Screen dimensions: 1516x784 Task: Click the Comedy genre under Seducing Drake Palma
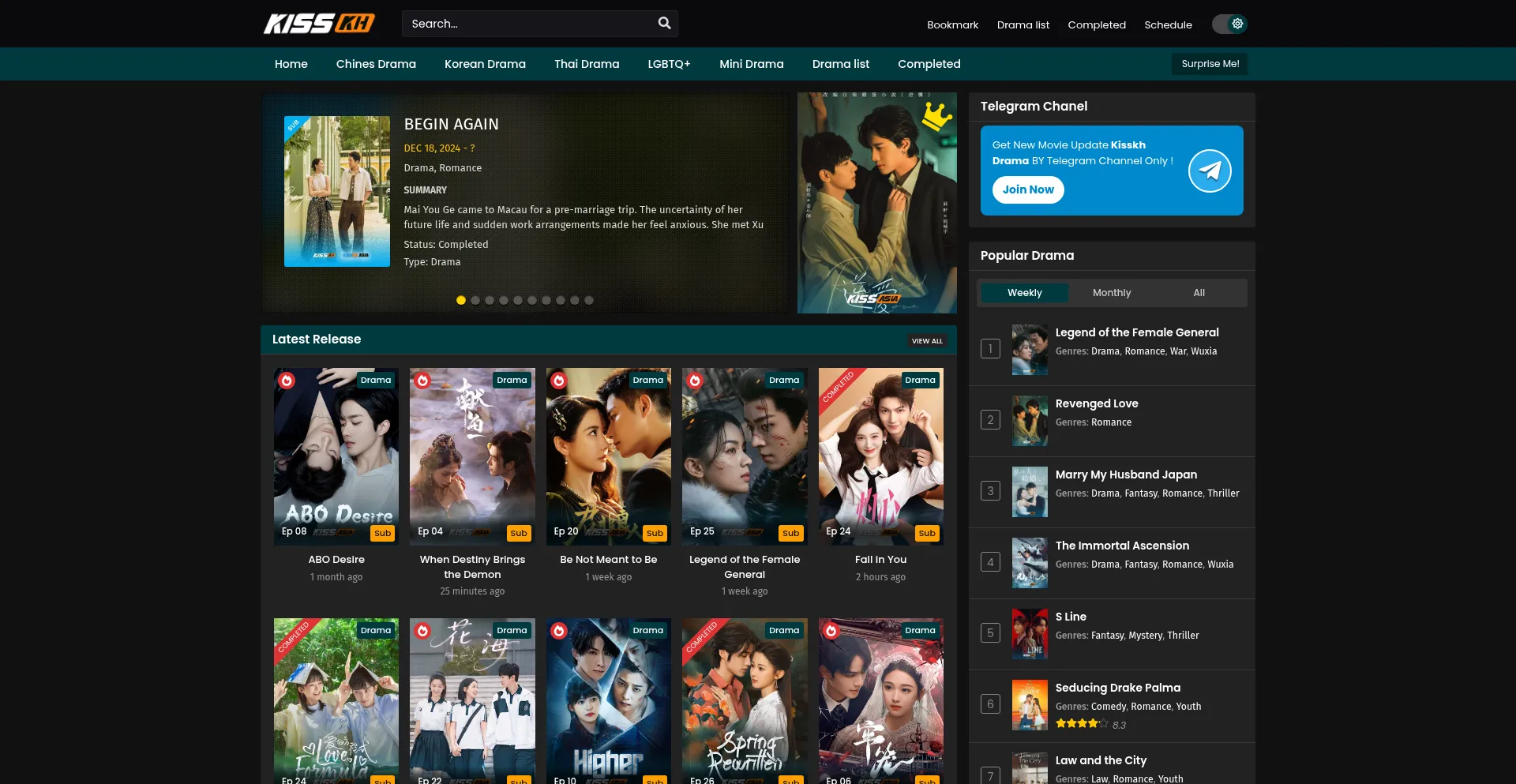pos(1109,707)
